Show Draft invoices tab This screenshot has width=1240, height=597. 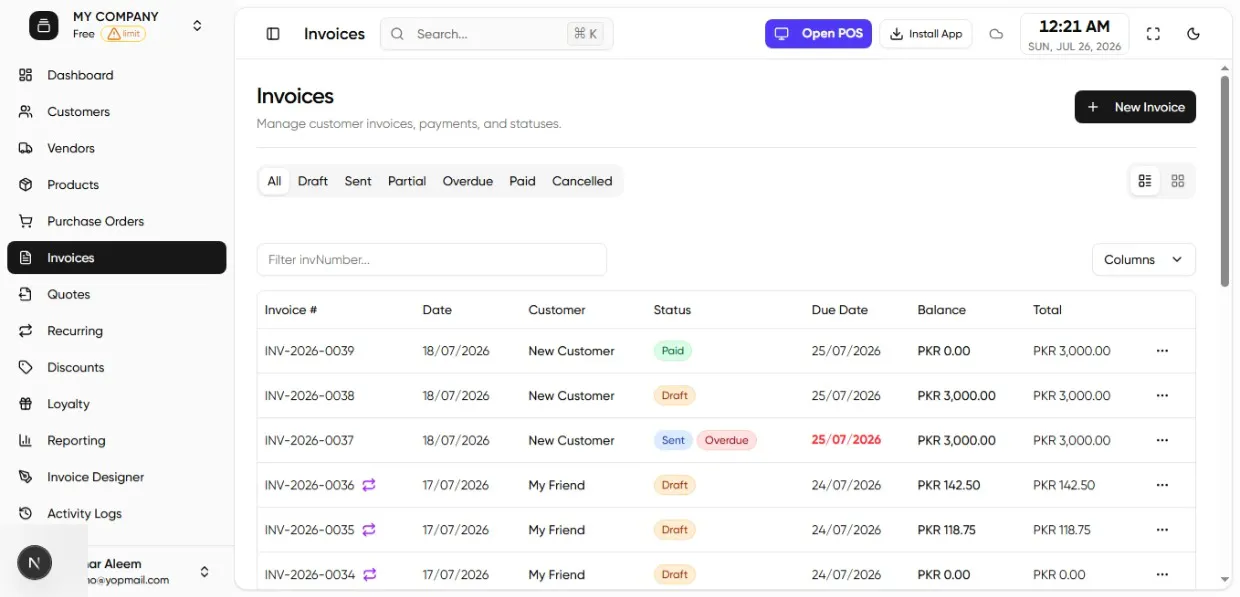tap(313, 181)
